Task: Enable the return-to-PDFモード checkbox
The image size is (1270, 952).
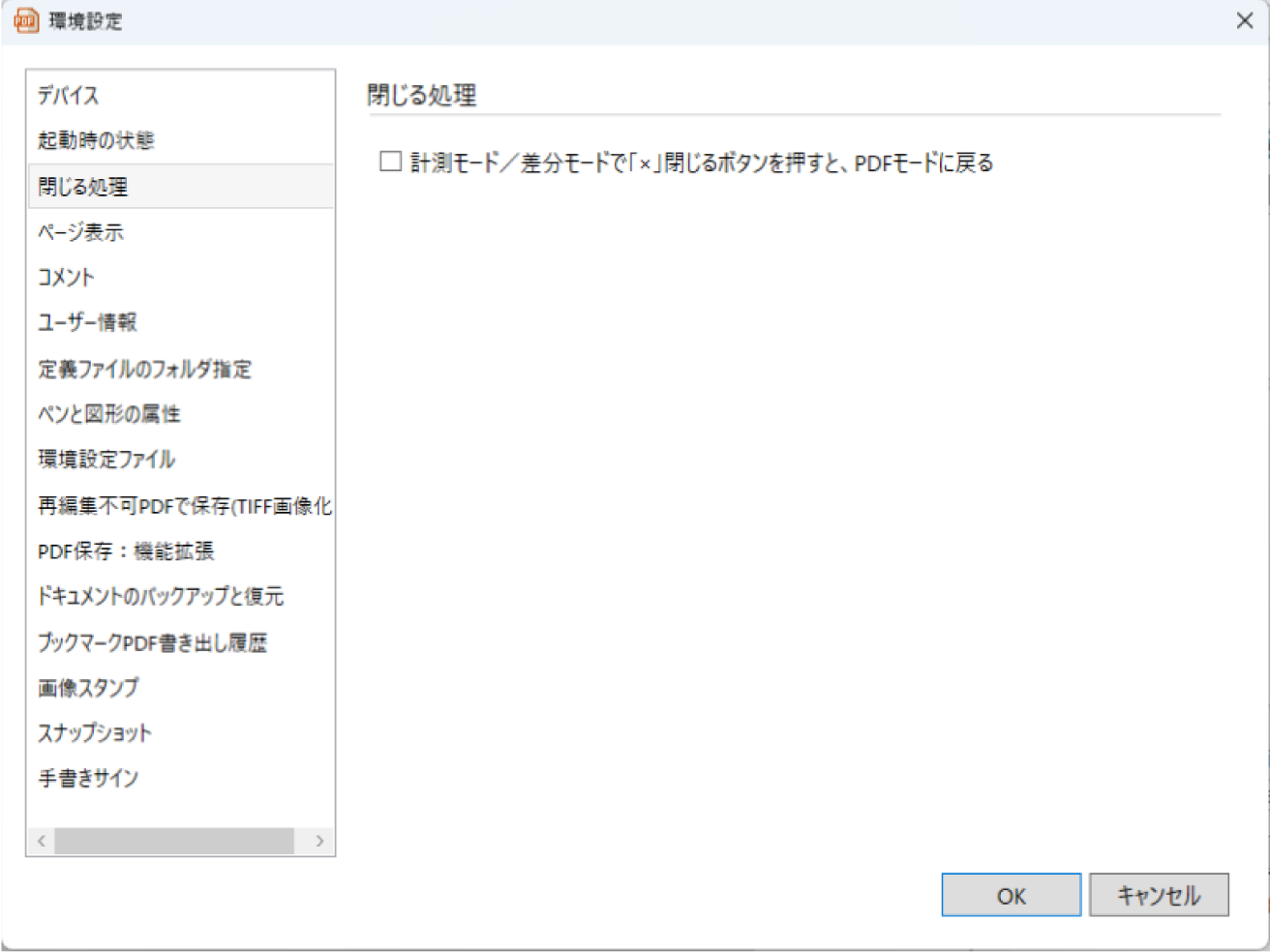Action: tap(391, 162)
